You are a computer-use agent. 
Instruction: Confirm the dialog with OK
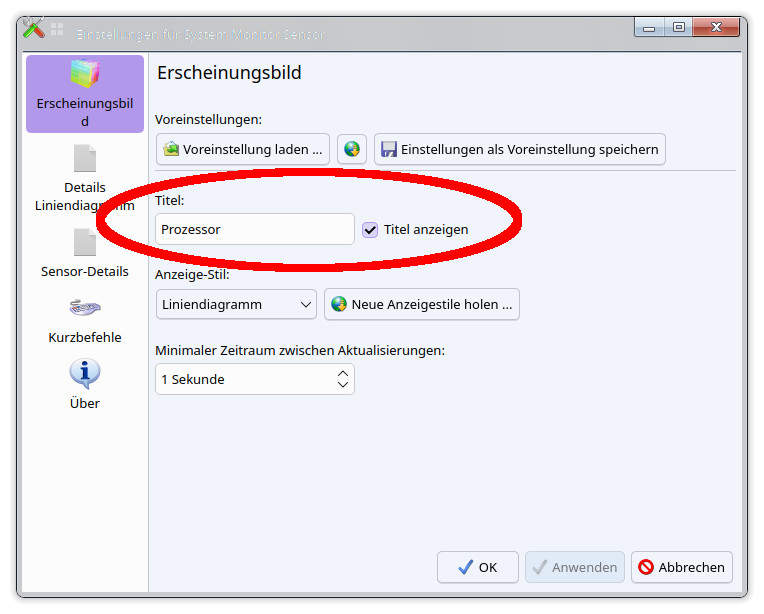[x=477, y=567]
